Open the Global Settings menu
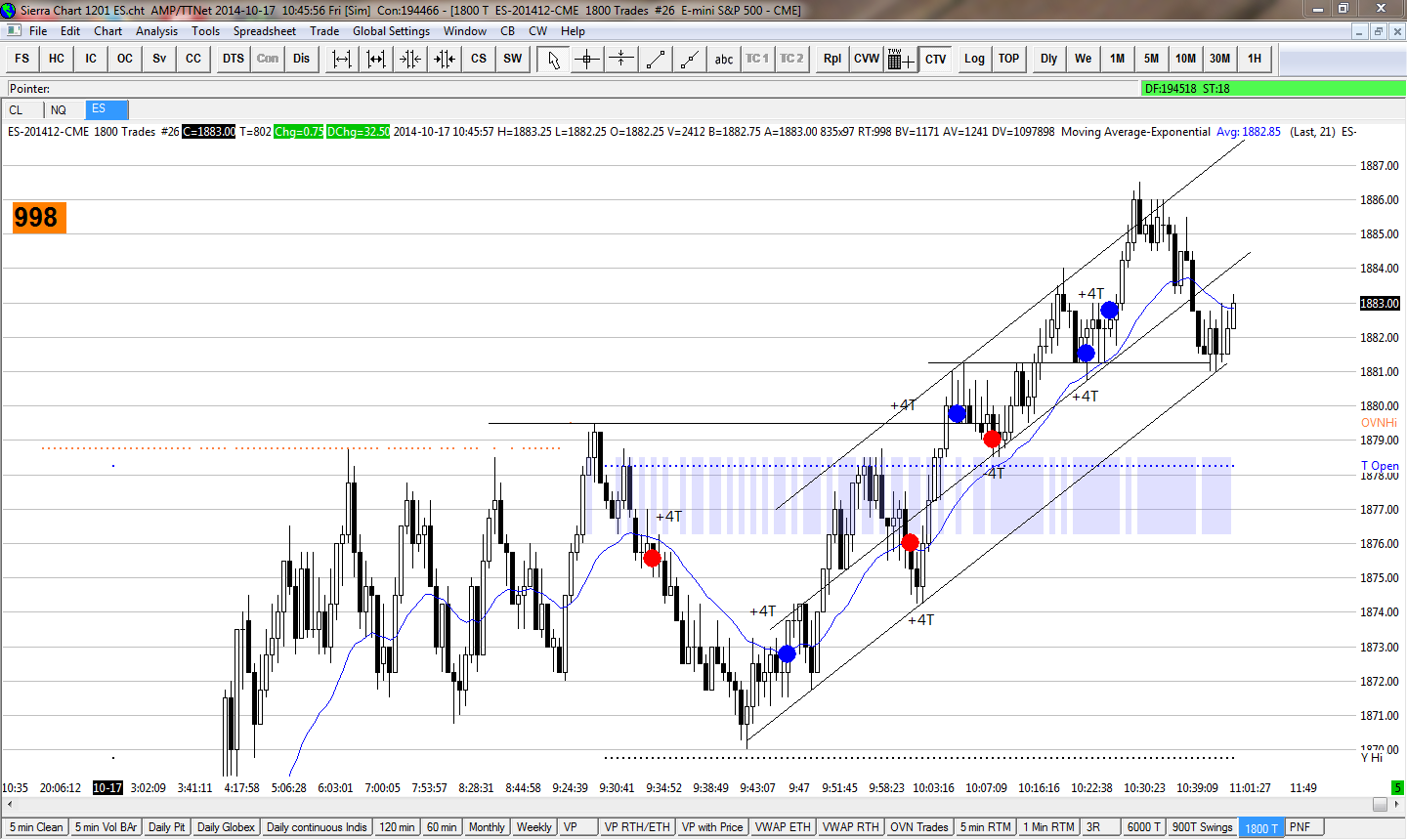The image size is (1407, 840). coord(391,31)
